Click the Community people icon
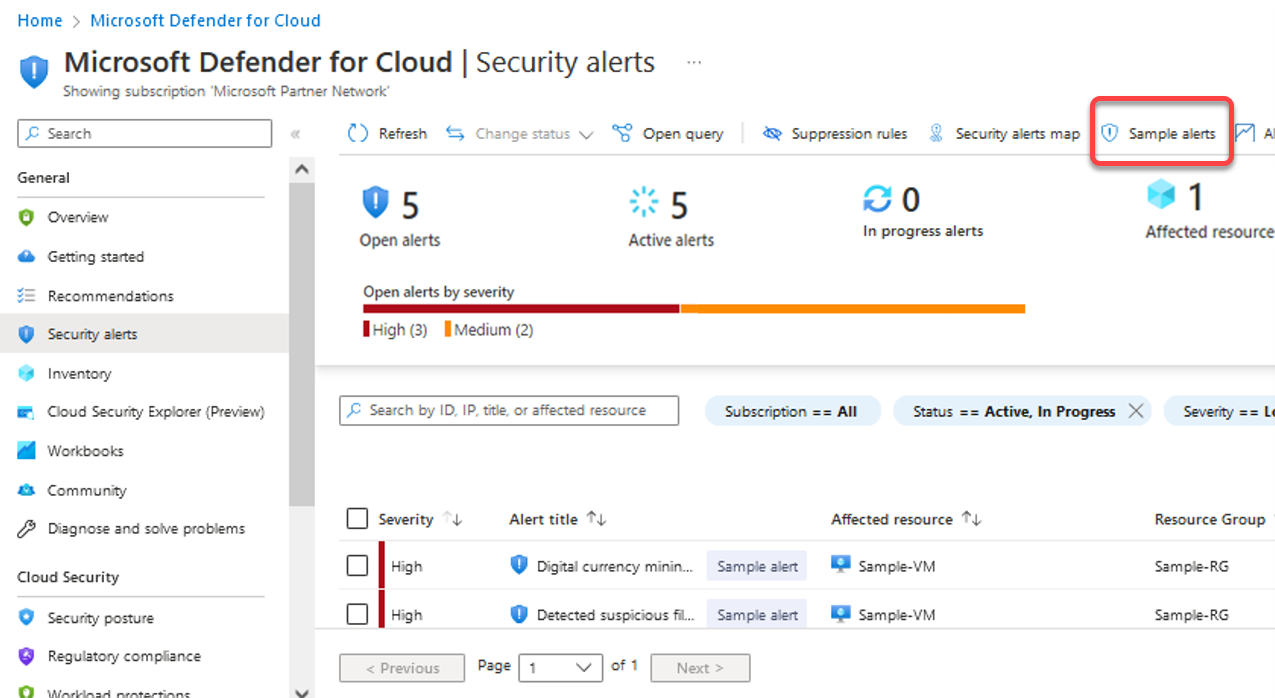This screenshot has width=1275, height=698. [27, 490]
